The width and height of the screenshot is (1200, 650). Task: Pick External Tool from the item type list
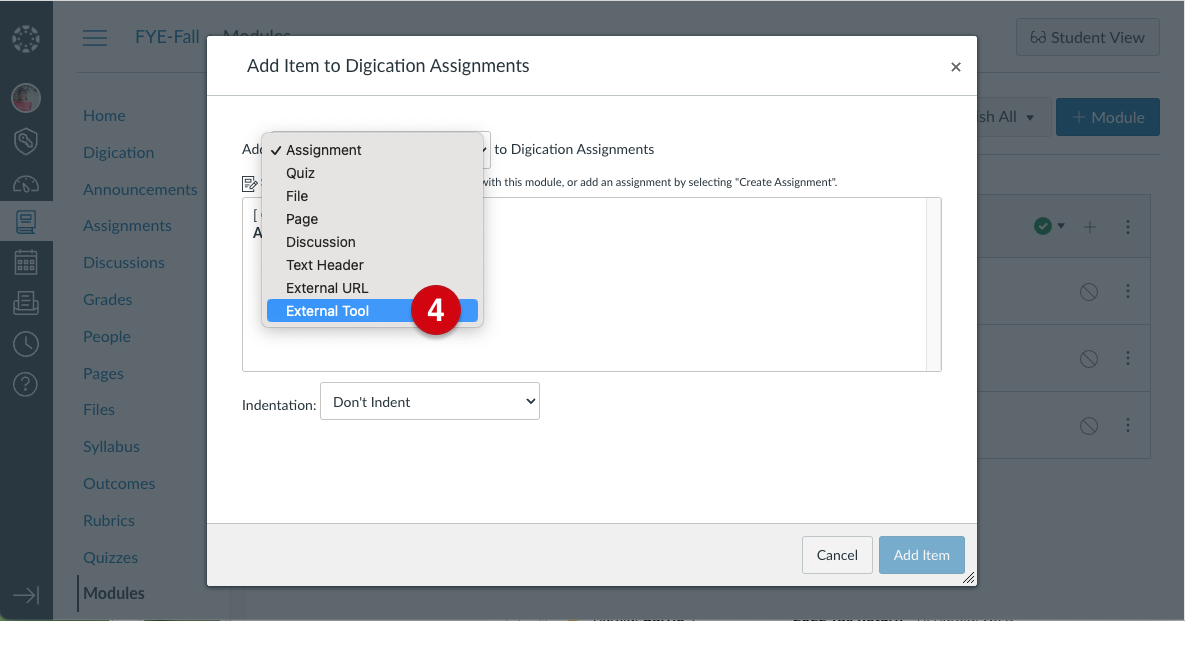(x=372, y=311)
